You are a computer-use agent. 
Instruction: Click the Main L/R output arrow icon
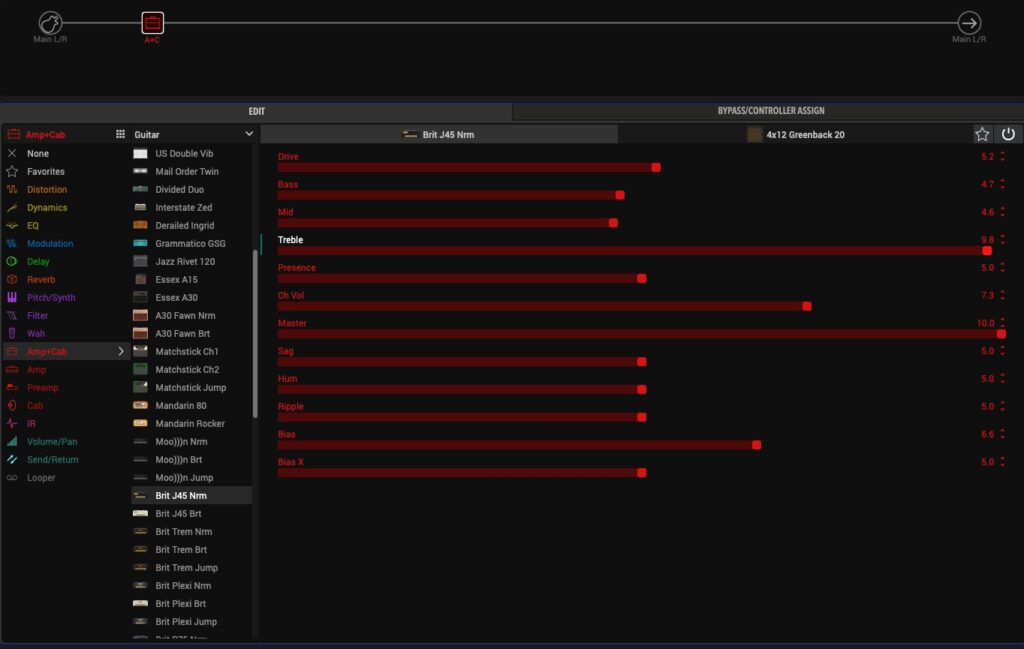(x=968, y=23)
